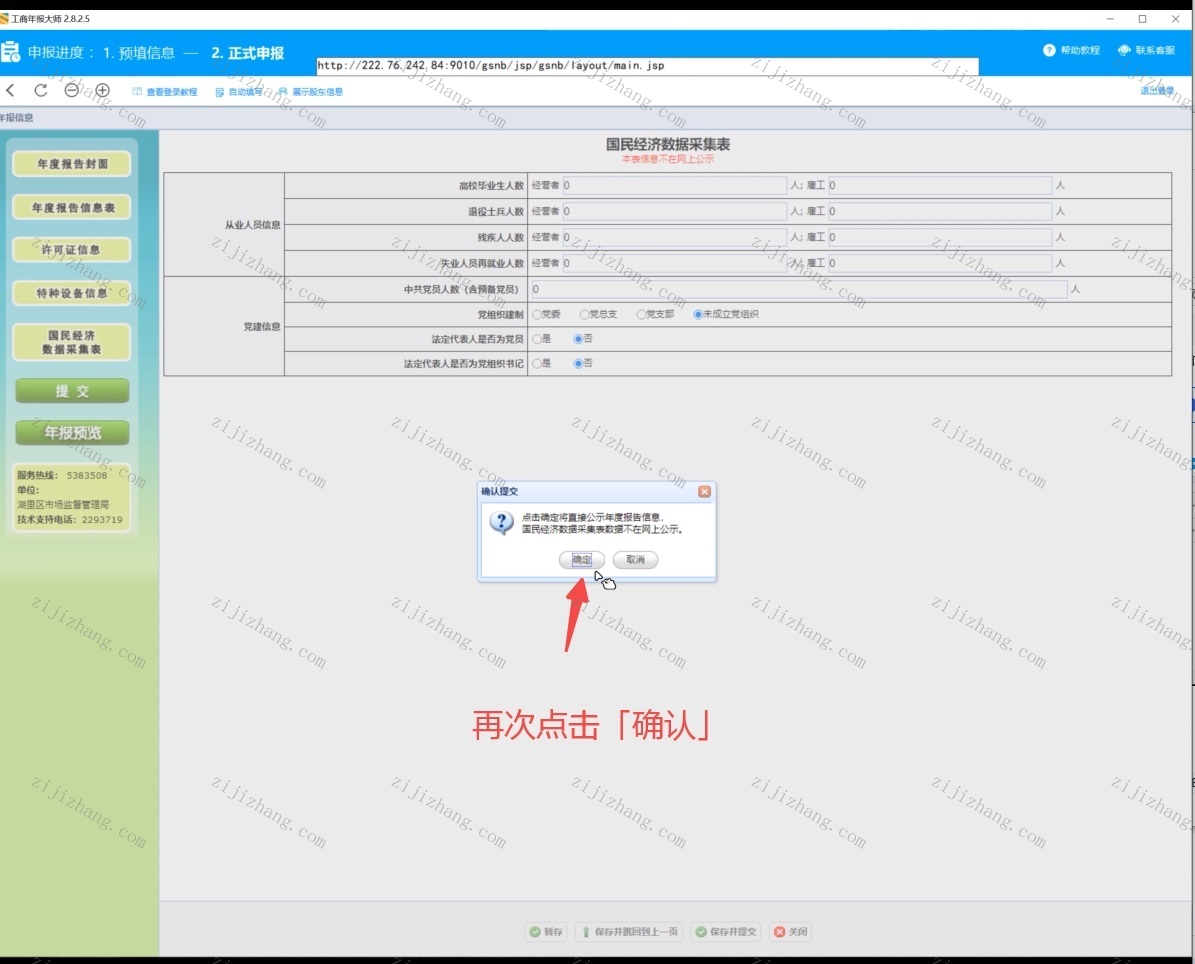
Task: Open 许可证信息 in the sidebar
Action: (72, 250)
